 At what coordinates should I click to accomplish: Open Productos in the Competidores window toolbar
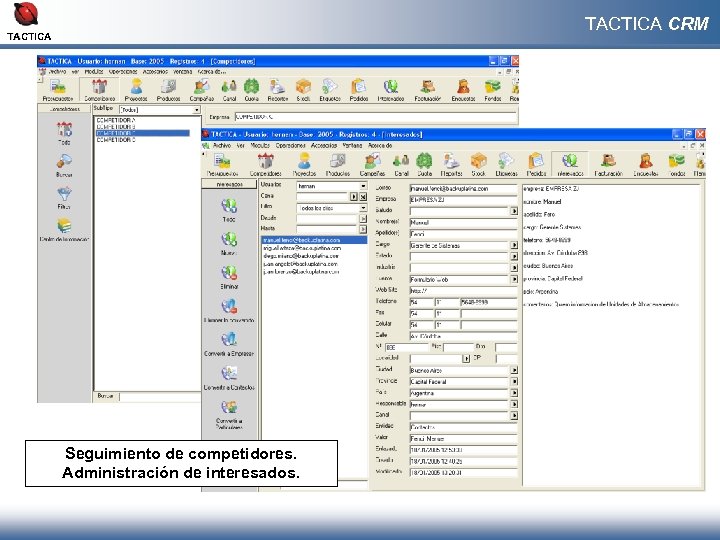point(168,90)
